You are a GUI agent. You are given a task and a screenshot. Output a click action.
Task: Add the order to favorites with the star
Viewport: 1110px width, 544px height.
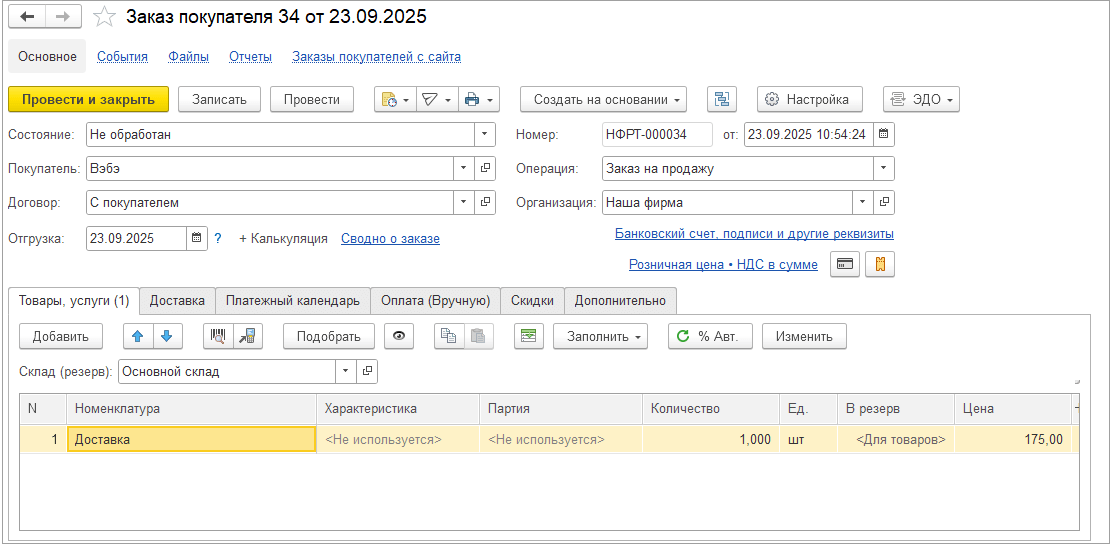(104, 17)
